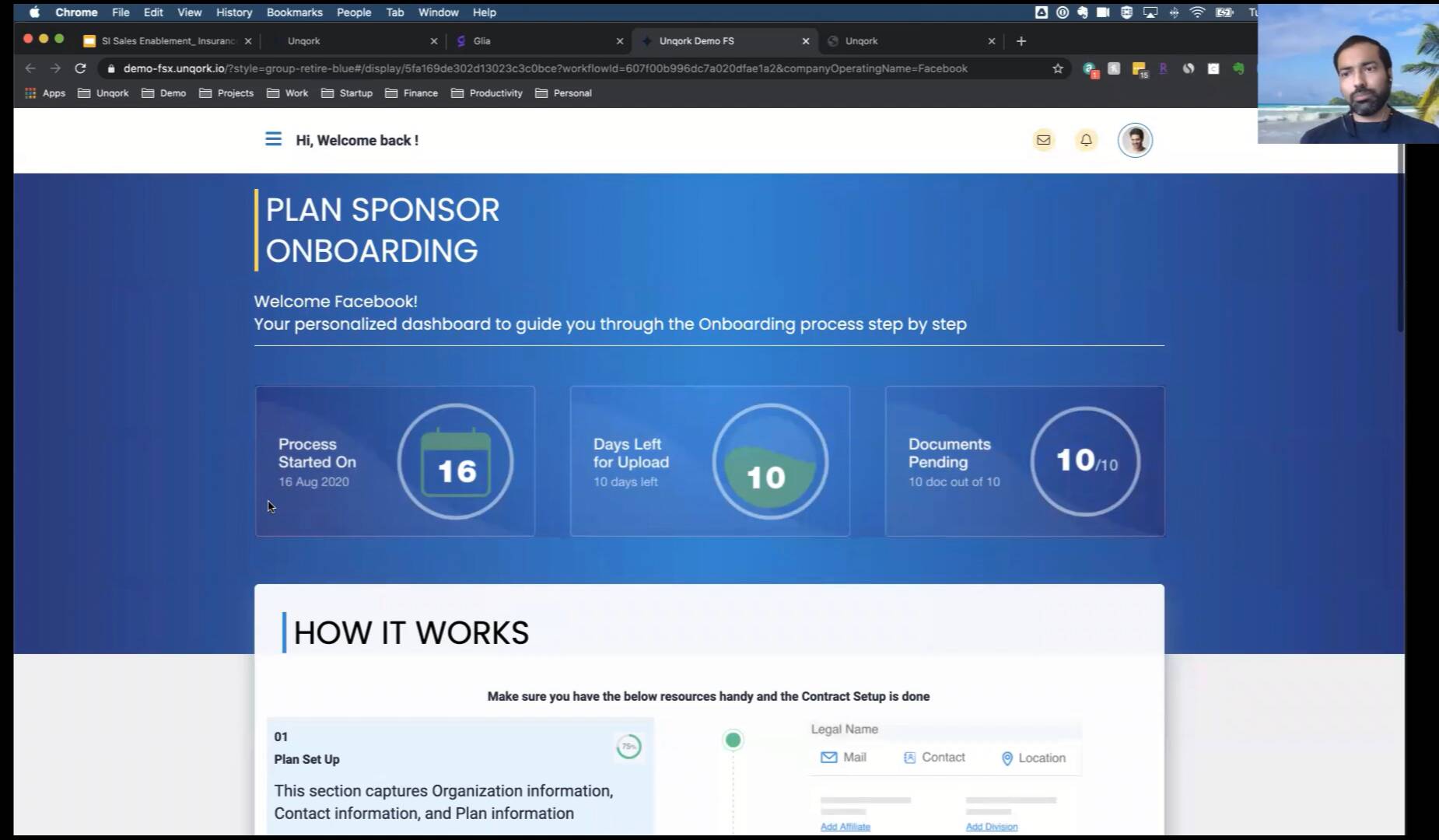Open the mail envelope icon in the header
The image size is (1439, 840).
[1043, 140]
